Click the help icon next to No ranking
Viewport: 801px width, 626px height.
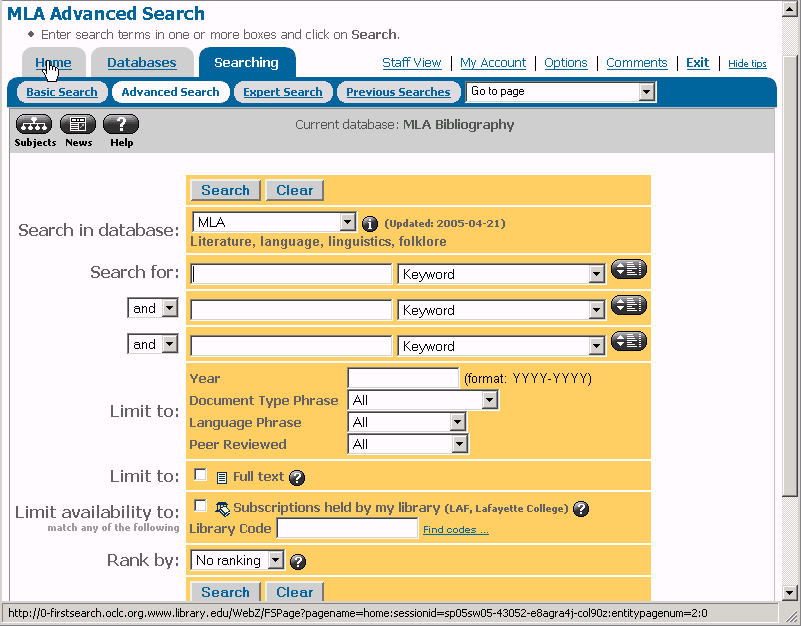pos(298,562)
